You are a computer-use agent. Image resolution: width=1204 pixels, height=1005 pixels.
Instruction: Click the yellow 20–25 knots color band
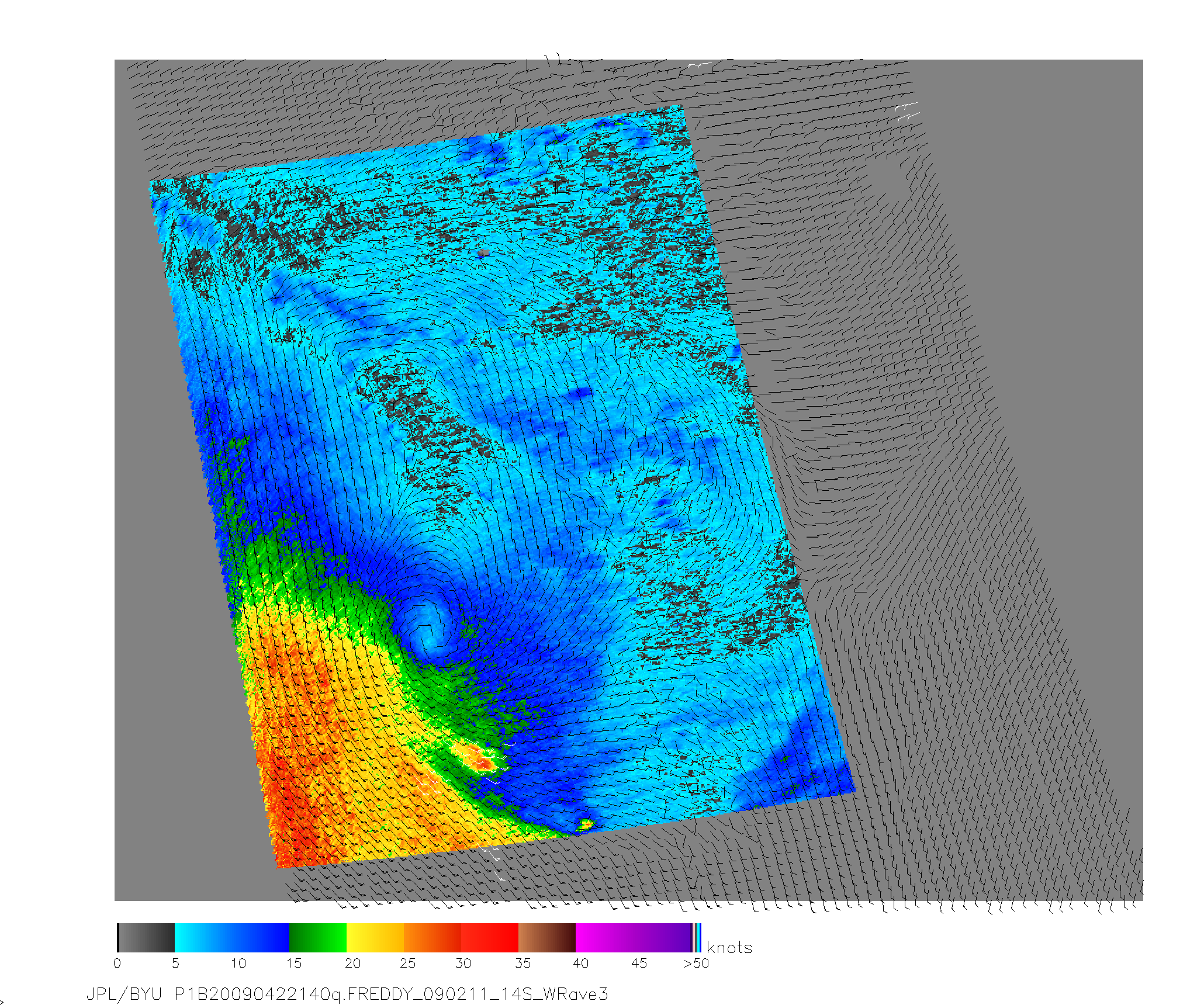[375, 938]
